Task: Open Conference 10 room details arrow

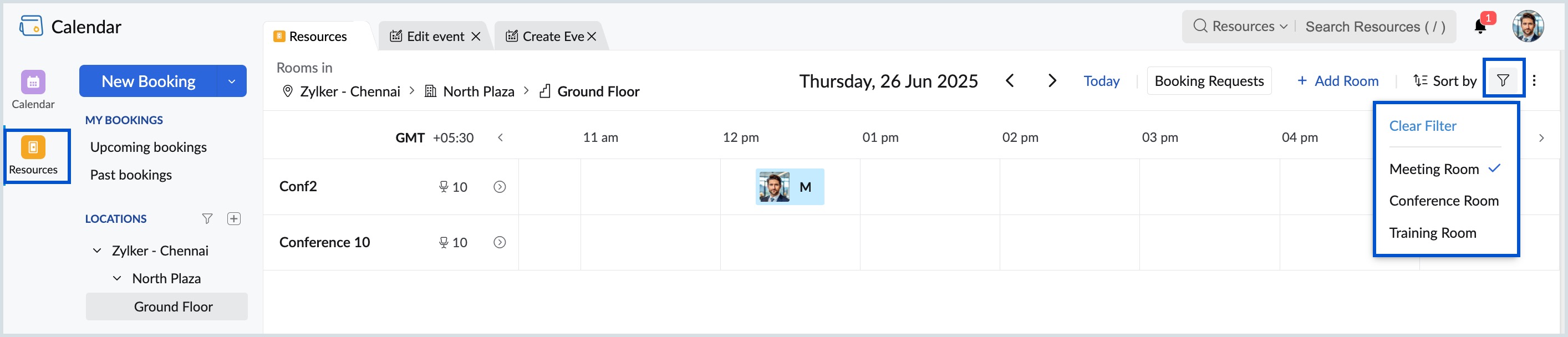Action: tap(499, 242)
